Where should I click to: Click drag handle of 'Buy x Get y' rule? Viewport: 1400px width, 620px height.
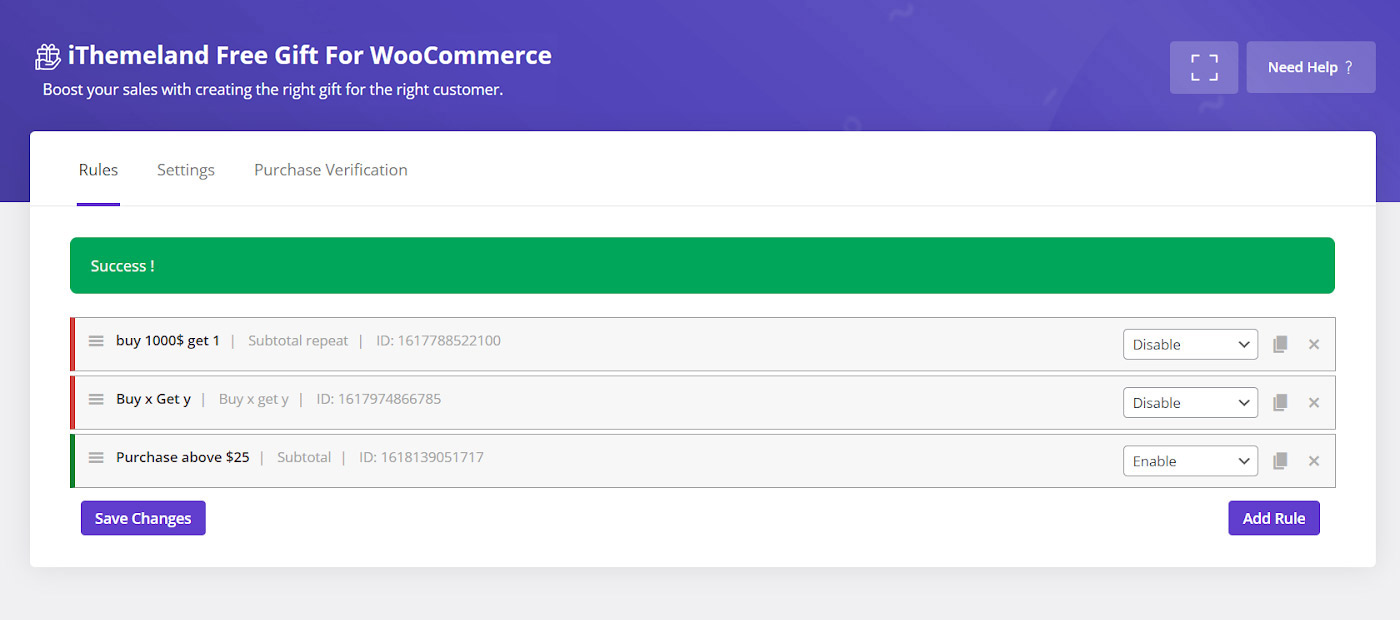click(96, 399)
